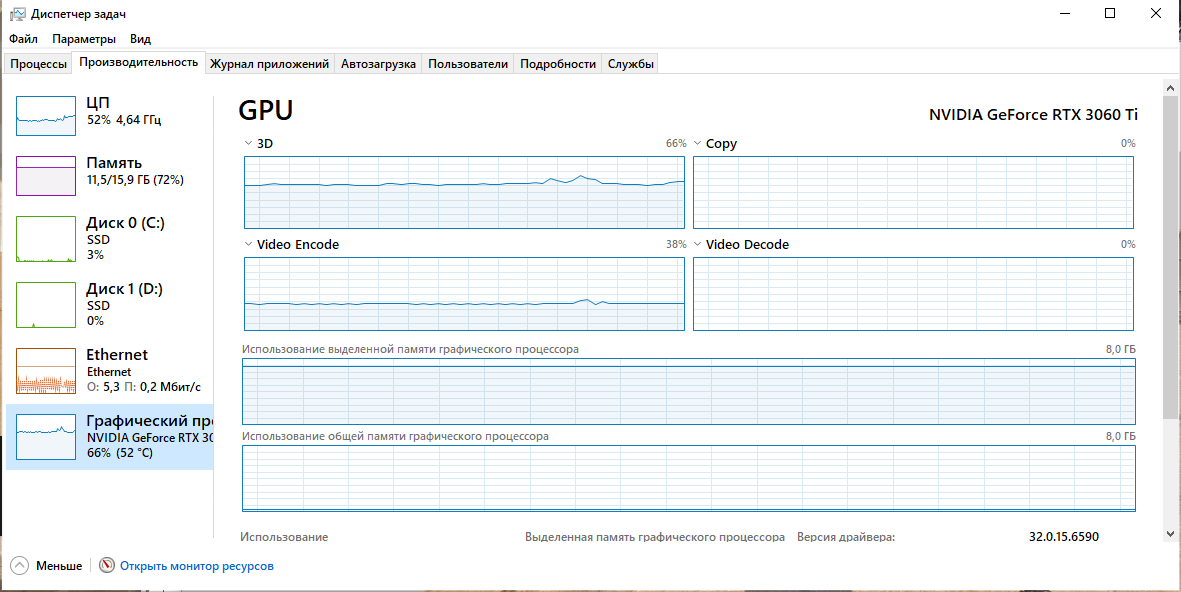Click the vertical scrollbar thumb
Screen dimensions: 1181x592
pos(1170,256)
